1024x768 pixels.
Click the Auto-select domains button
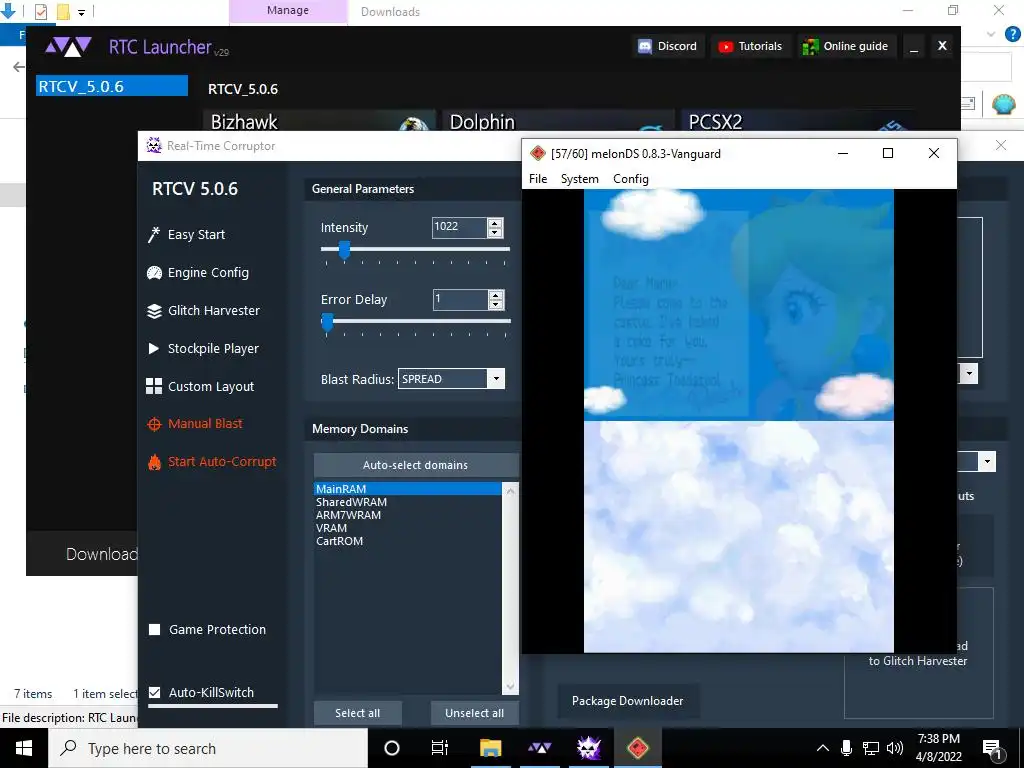(416, 465)
